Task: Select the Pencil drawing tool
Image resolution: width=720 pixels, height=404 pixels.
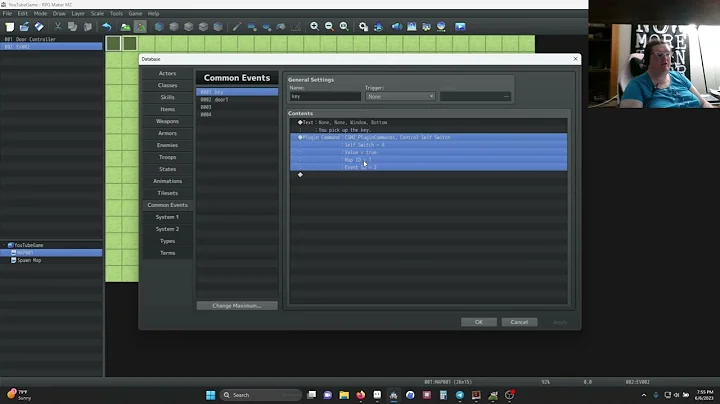Action: point(236,27)
